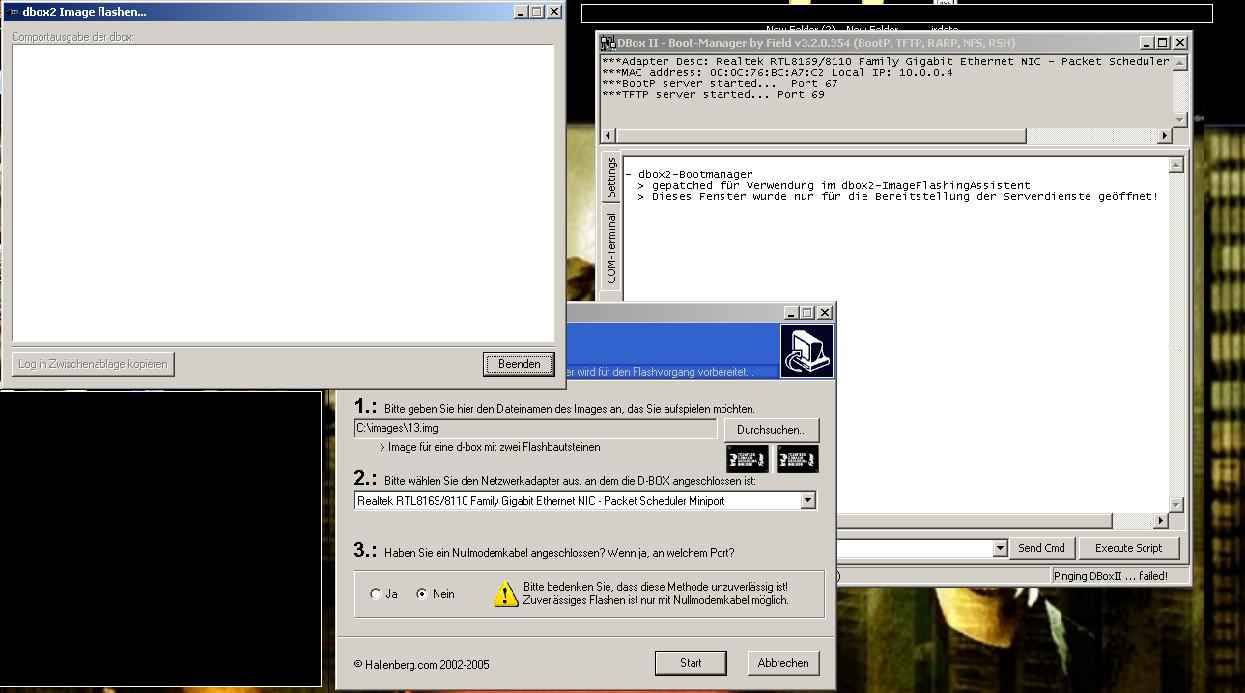Open the network adapter dropdown
Viewport: 1245px width, 693px height.
coord(807,501)
